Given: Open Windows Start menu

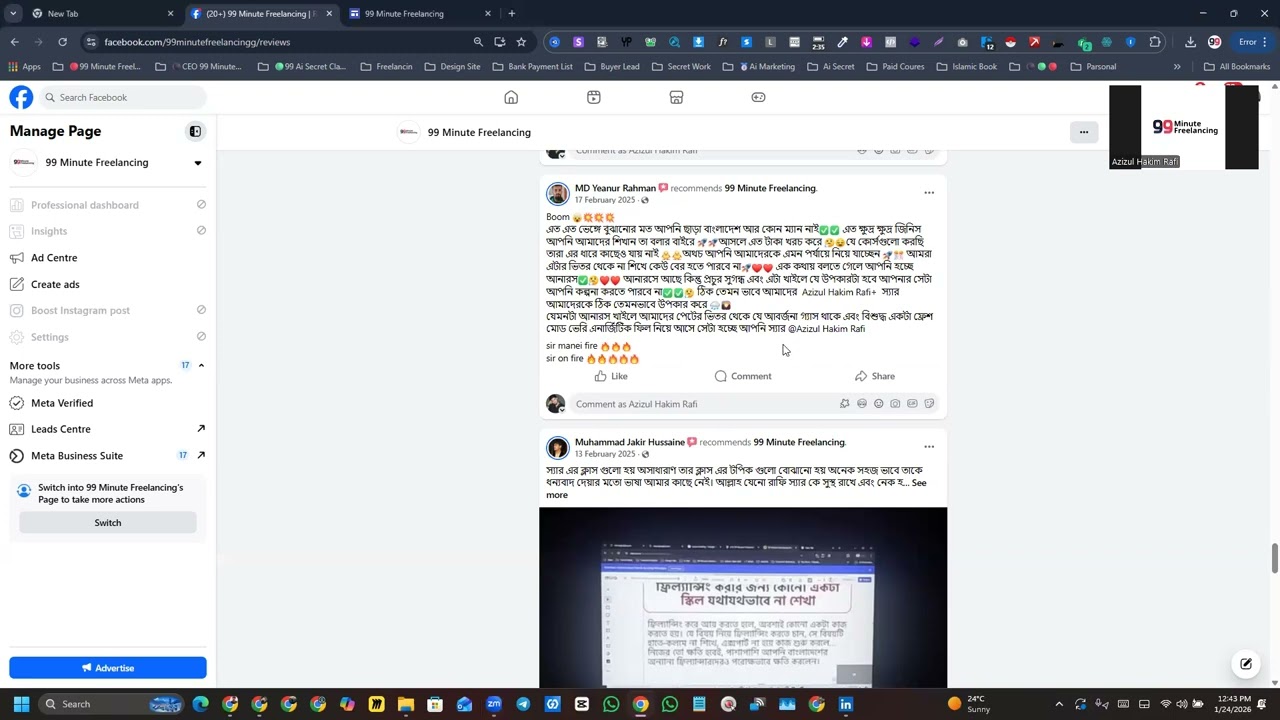Looking at the screenshot, I should tap(21, 704).
